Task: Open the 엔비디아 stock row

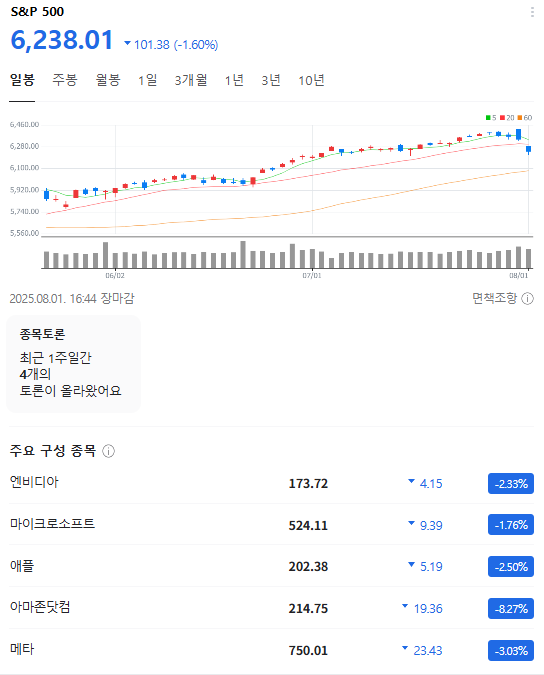Action: 272,483
